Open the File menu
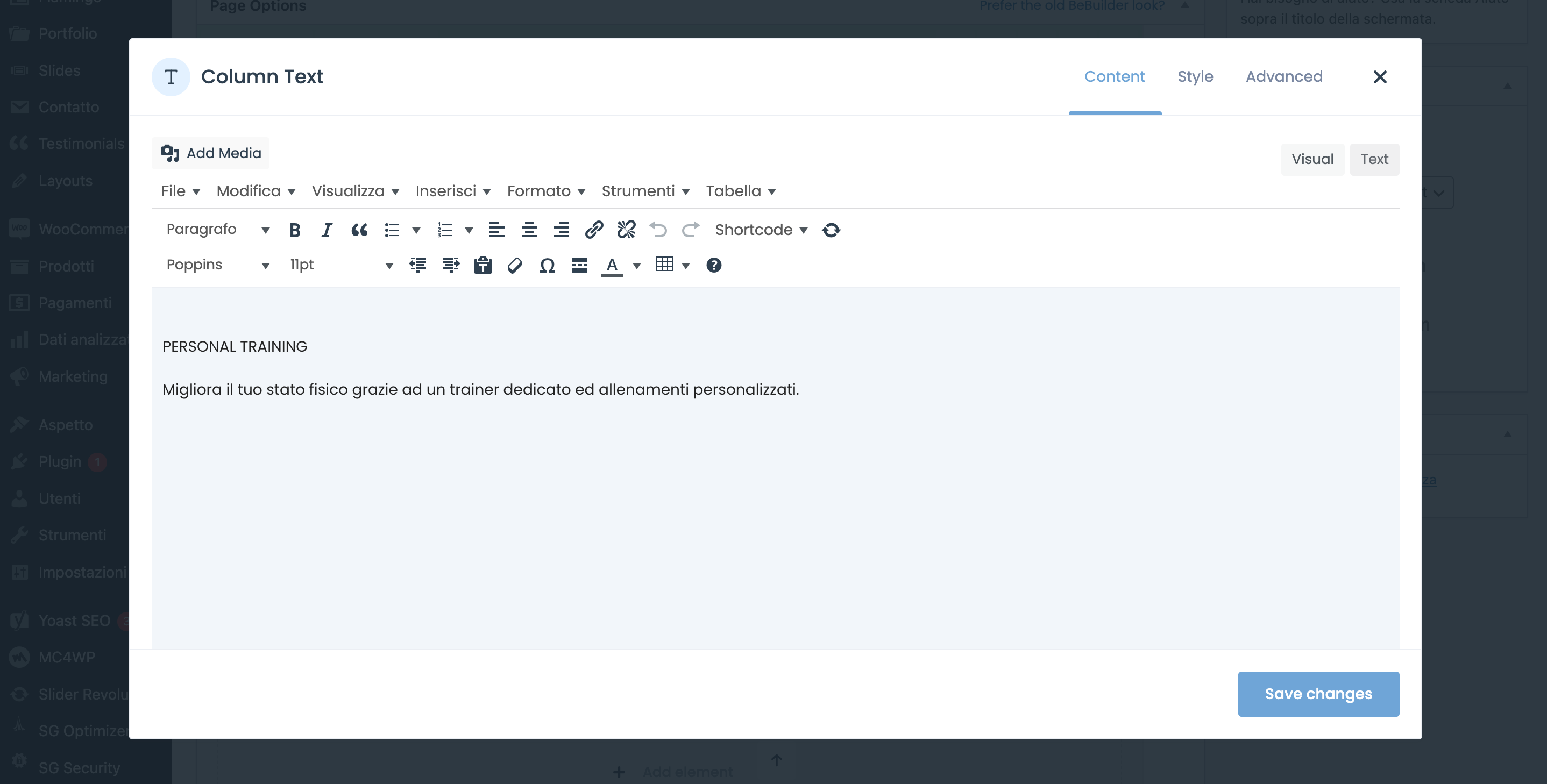 pyautogui.click(x=180, y=191)
